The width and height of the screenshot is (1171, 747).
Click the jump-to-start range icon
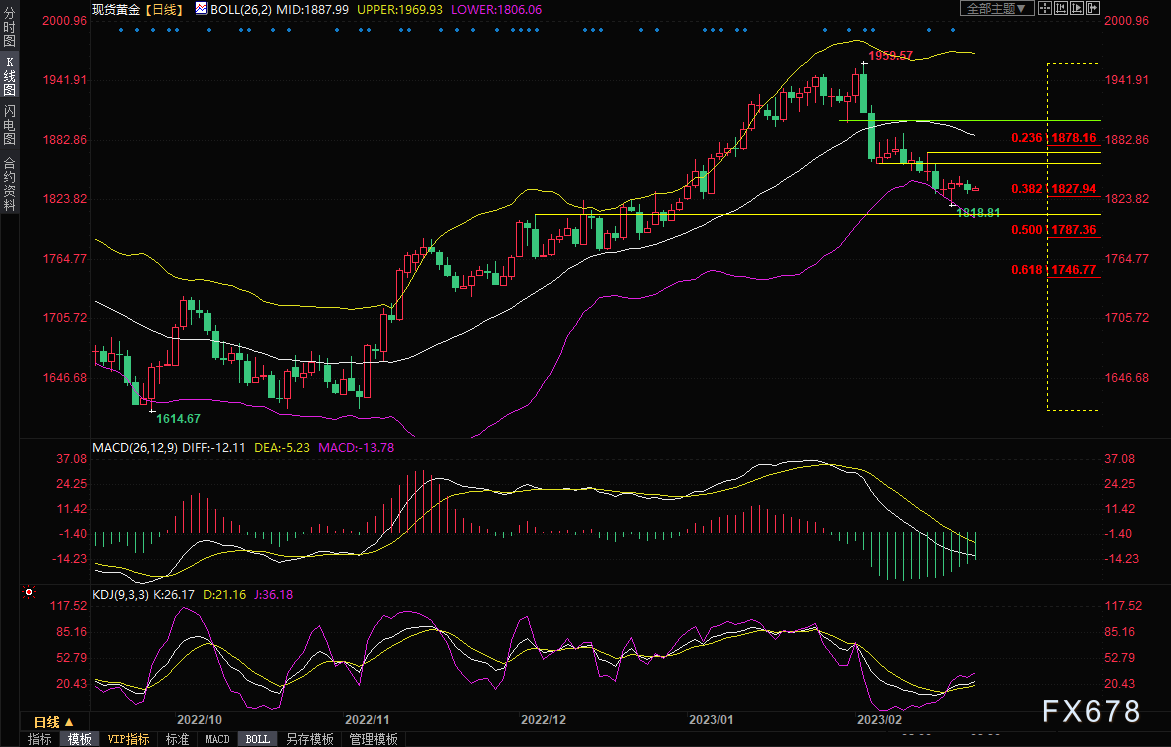1060,8
